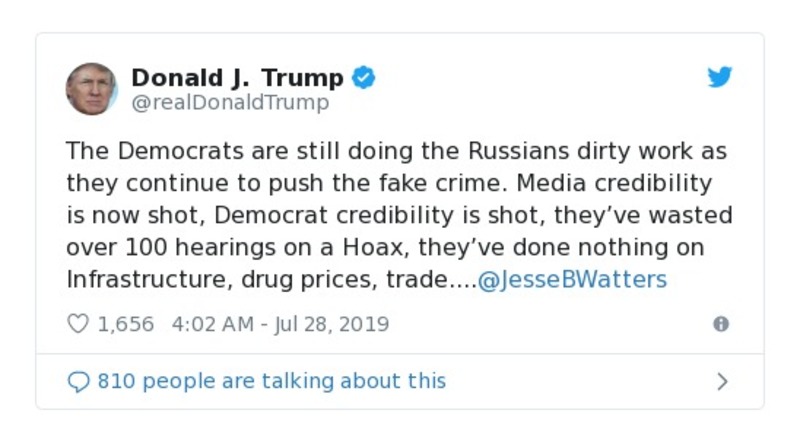
Task: Open the tweet info icon
Action: [x=720, y=324]
